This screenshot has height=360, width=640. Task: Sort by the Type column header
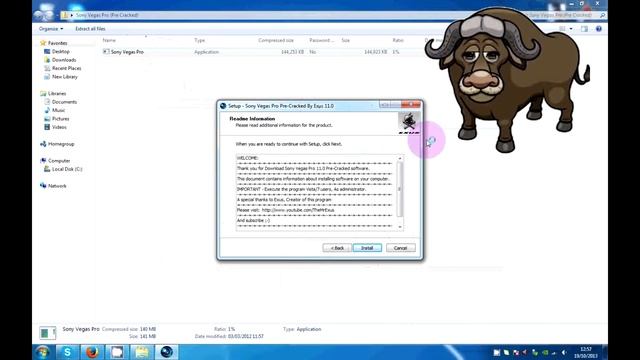coord(199,40)
